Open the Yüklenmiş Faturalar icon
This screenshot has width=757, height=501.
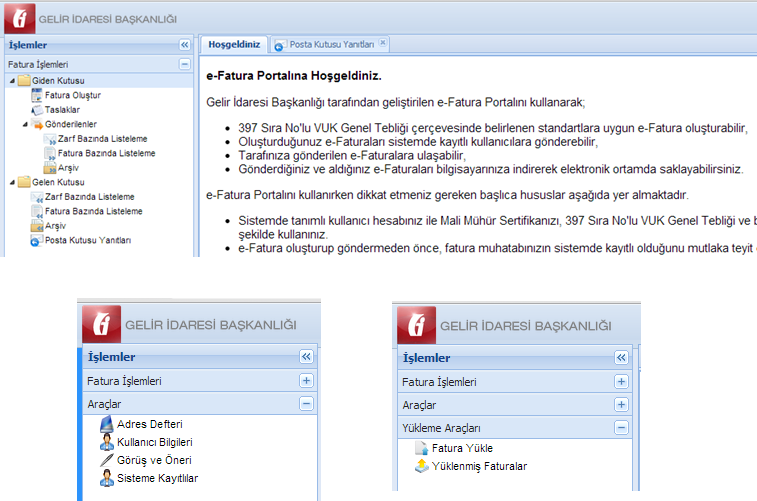pyautogui.click(x=421, y=466)
